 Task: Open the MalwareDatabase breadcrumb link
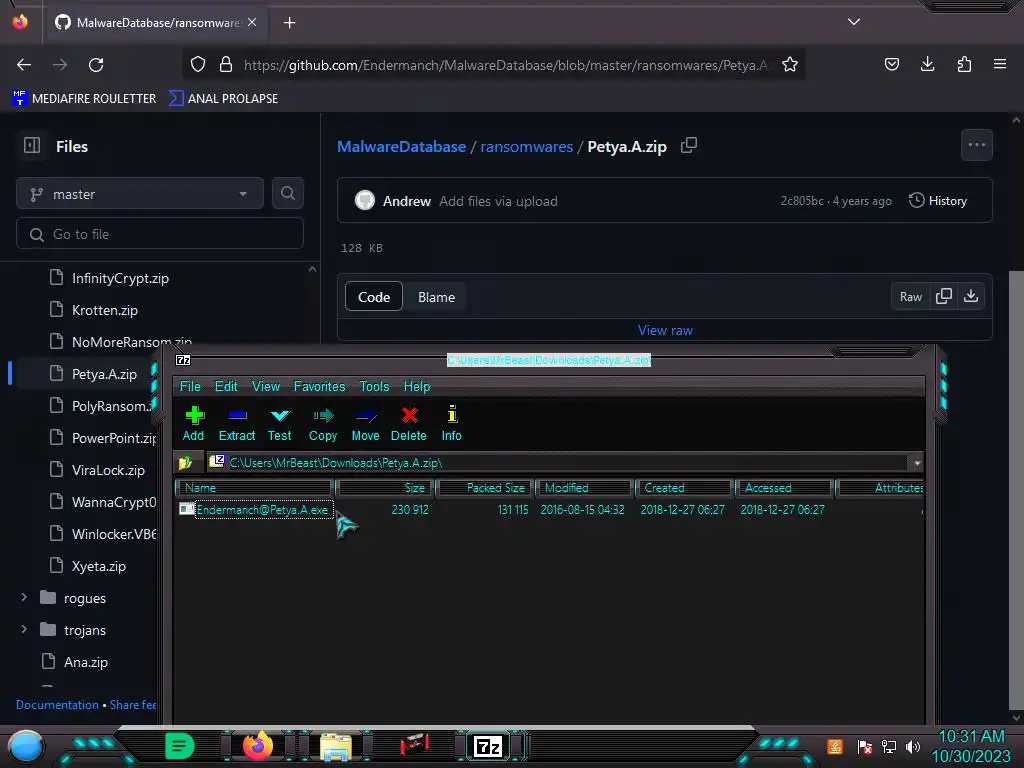401,146
